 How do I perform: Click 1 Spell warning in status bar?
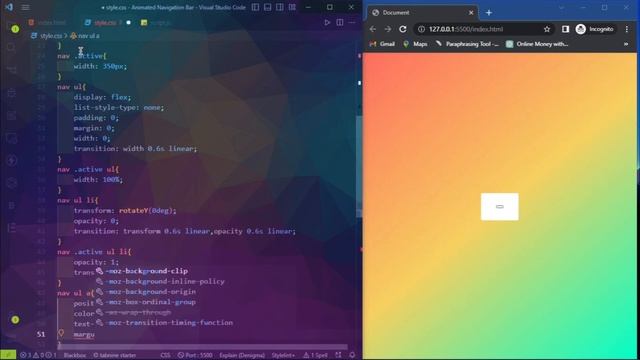315,355
